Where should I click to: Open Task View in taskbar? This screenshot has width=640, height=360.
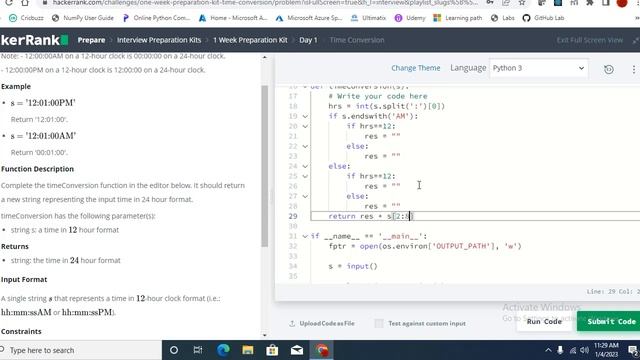click(198, 350)
